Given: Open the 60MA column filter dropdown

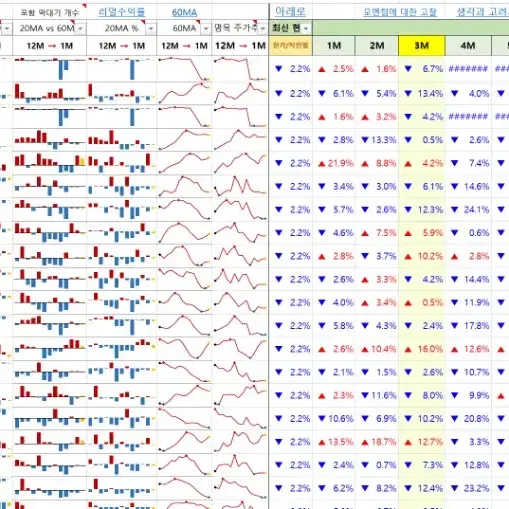Looking at the screenshot, I should 206,29.
